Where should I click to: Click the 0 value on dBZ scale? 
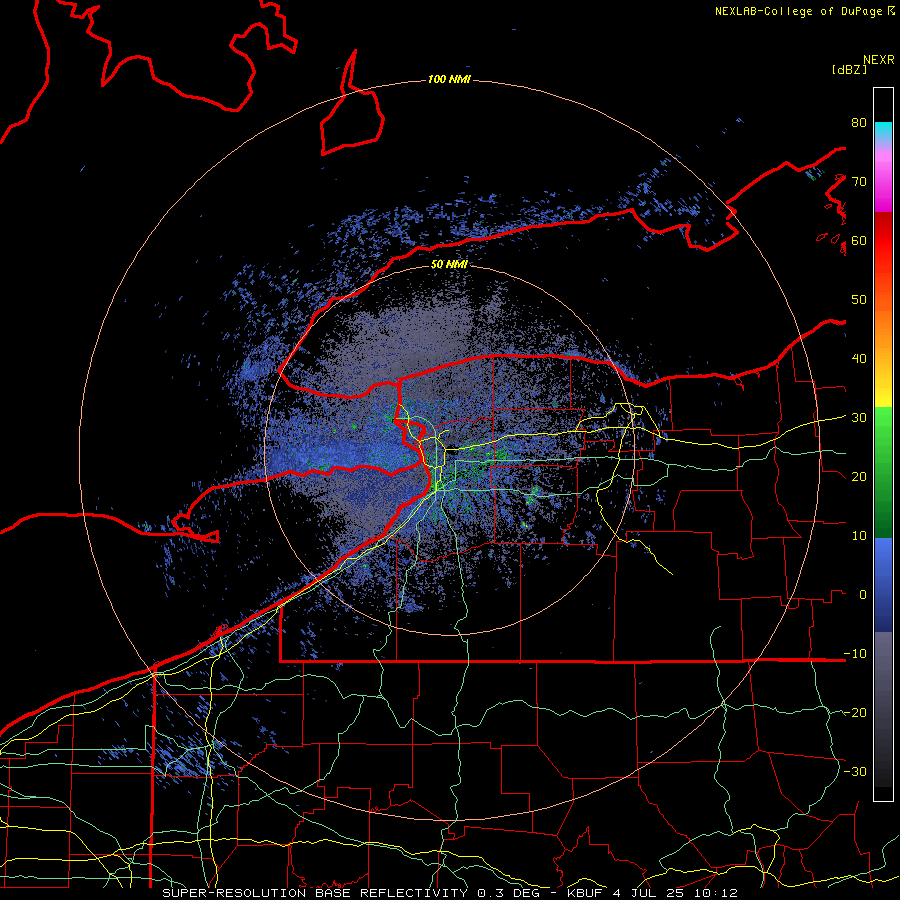pyautogui.click(x=863, y=595)
